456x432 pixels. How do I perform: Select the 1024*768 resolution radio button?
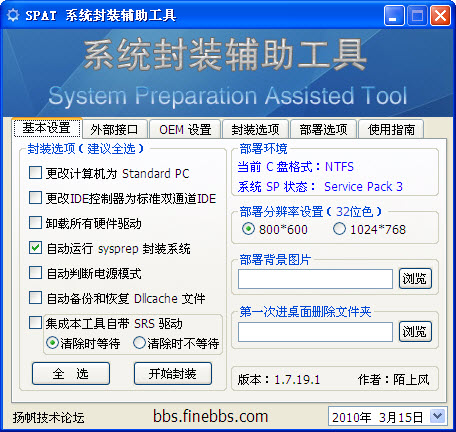coord(339,229)
